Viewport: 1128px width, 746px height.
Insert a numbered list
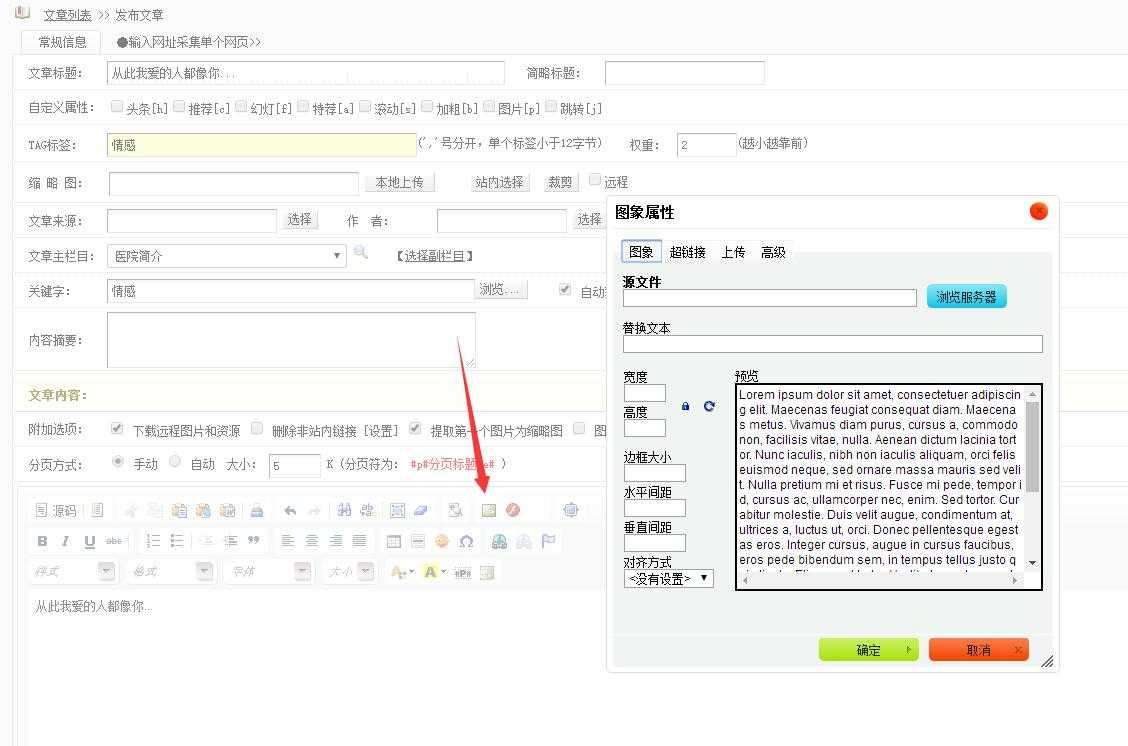(x=153, y=541)
